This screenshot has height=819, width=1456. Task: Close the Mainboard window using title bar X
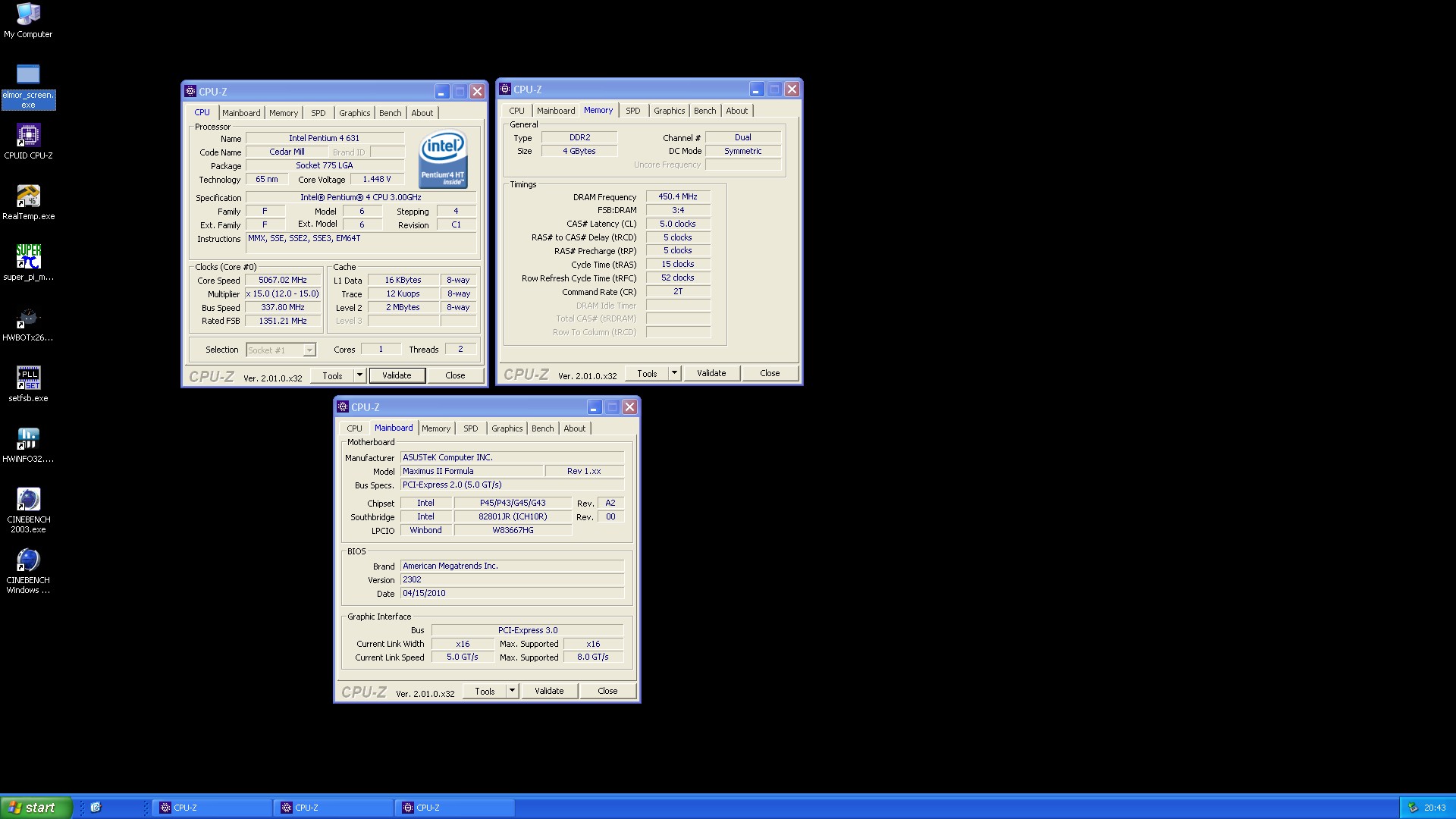click(x=629, y=407)
